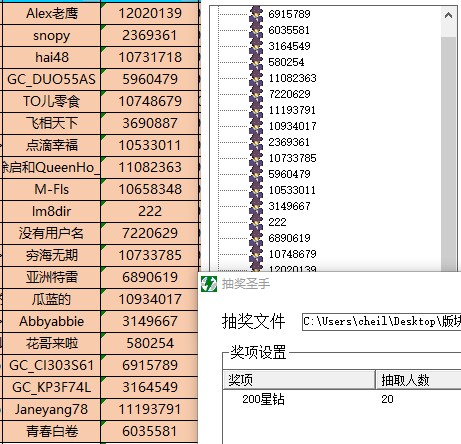The height and width of the screenshot is (444, 461).
Task: Click the user icon beside 2369361 in the list
Action: (256, 142)
